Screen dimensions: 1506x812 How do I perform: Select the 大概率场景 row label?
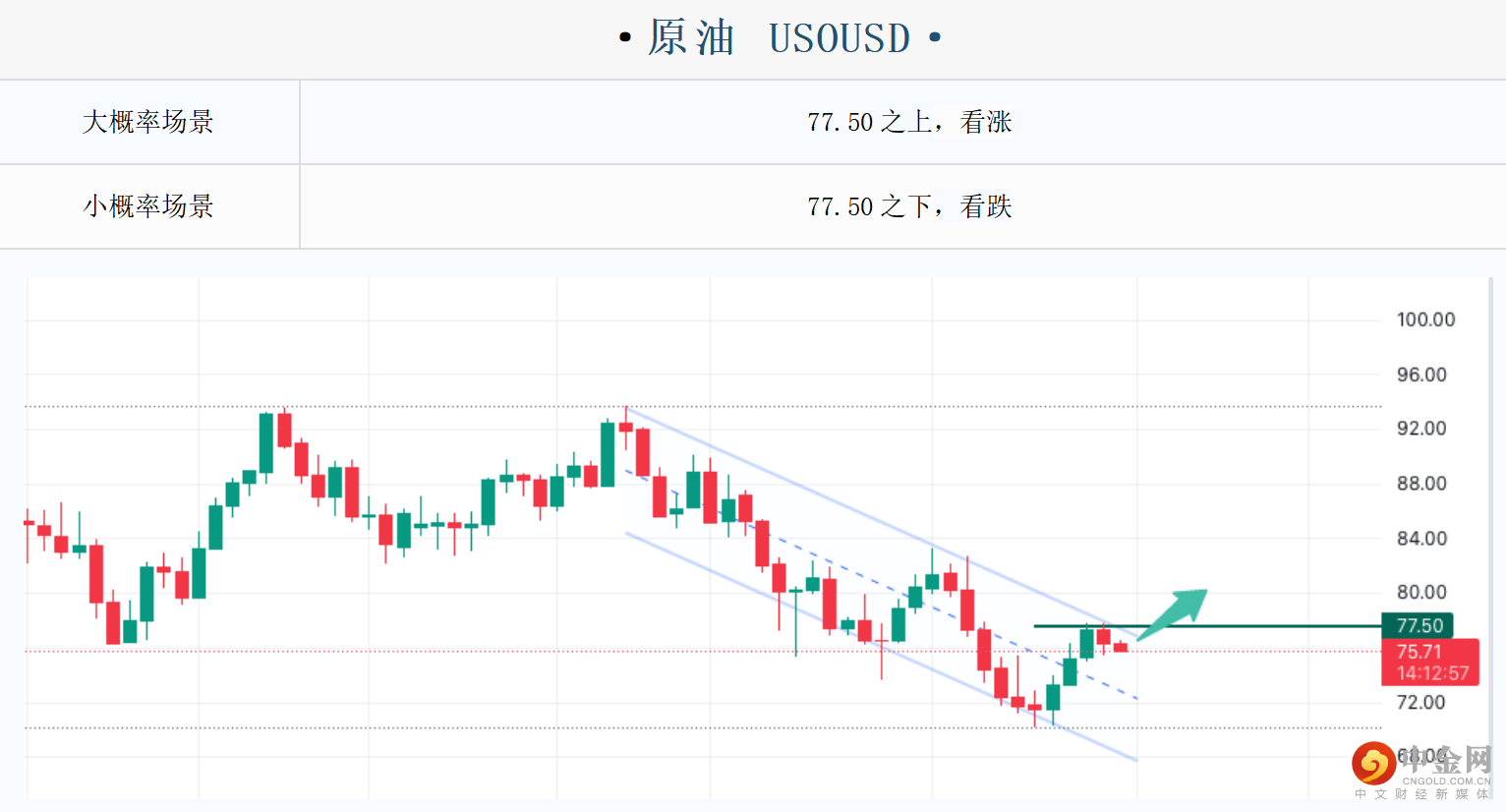tap(148, 122)
